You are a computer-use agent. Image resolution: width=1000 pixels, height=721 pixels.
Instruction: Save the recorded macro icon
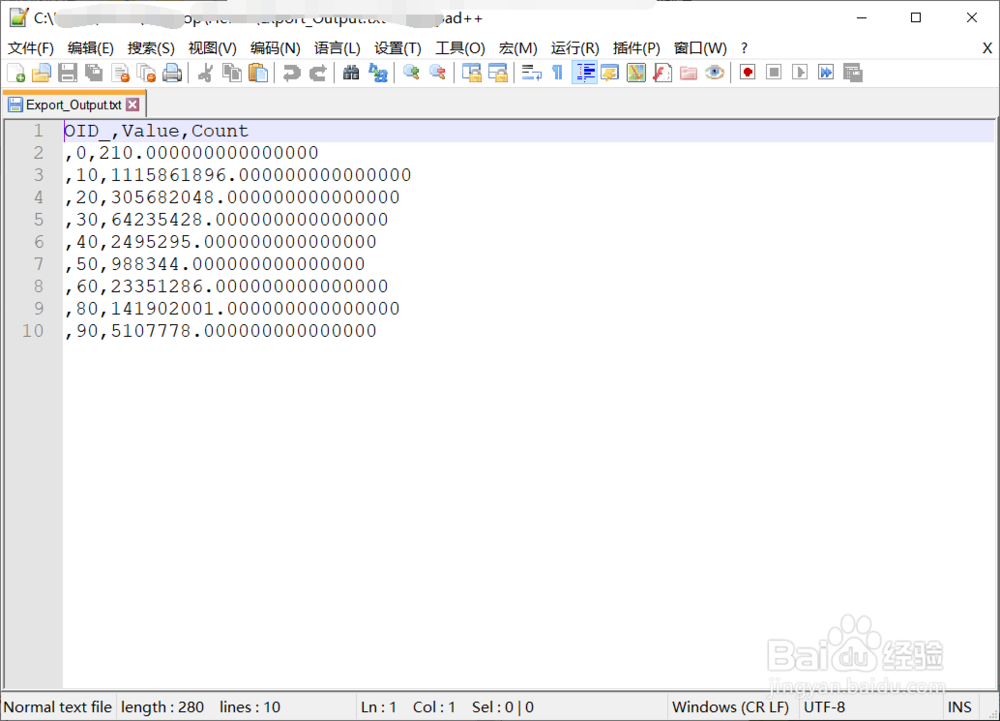click(x=853, y=73)
